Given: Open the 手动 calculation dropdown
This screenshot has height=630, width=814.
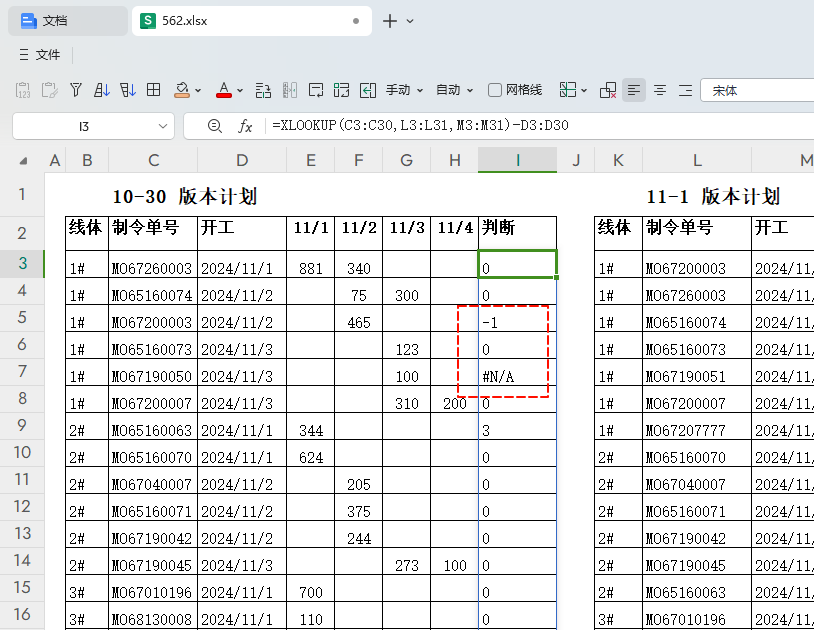Looking at the screenshot, I should pyautogui.click(x=404, y=90).
